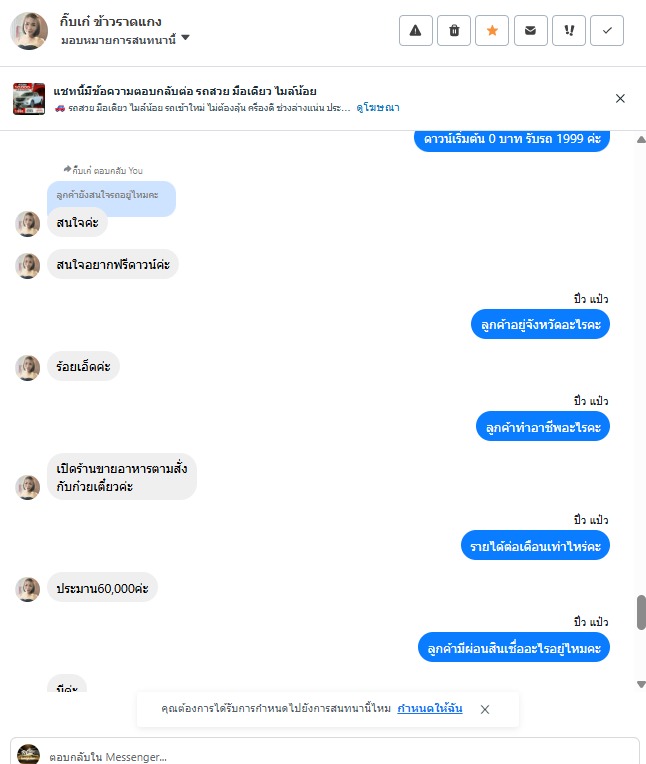Image resolution: width=646 pixels, height=764 pixels.
Task: Click the car ad thumbnail image
Action: pyautogui.click(x=29, y=98)
